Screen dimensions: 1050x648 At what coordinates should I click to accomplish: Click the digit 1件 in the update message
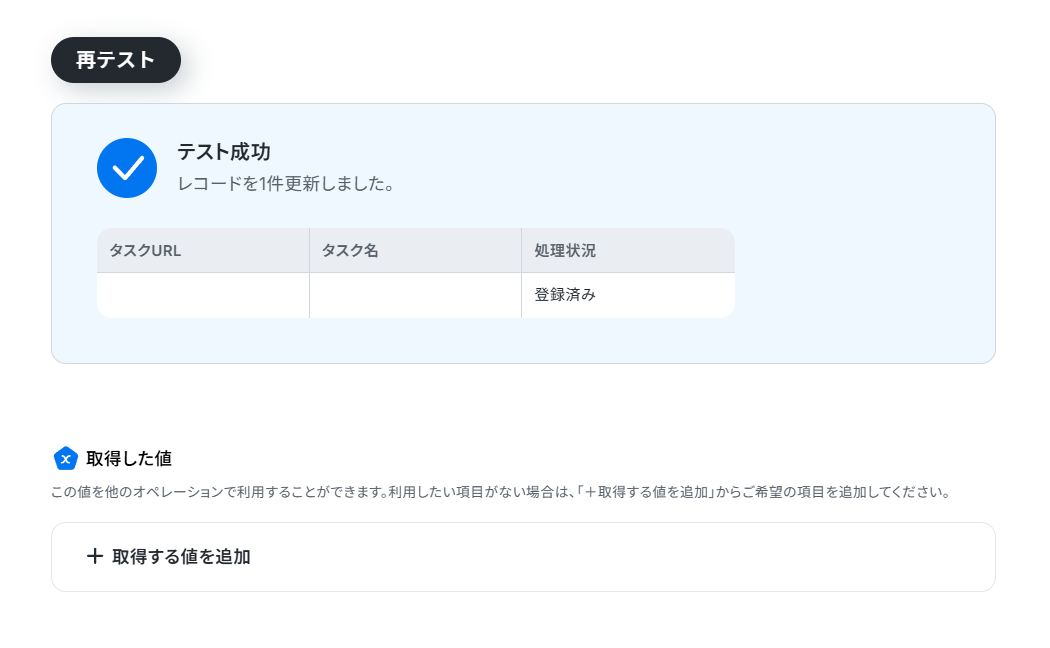(271, 183)
